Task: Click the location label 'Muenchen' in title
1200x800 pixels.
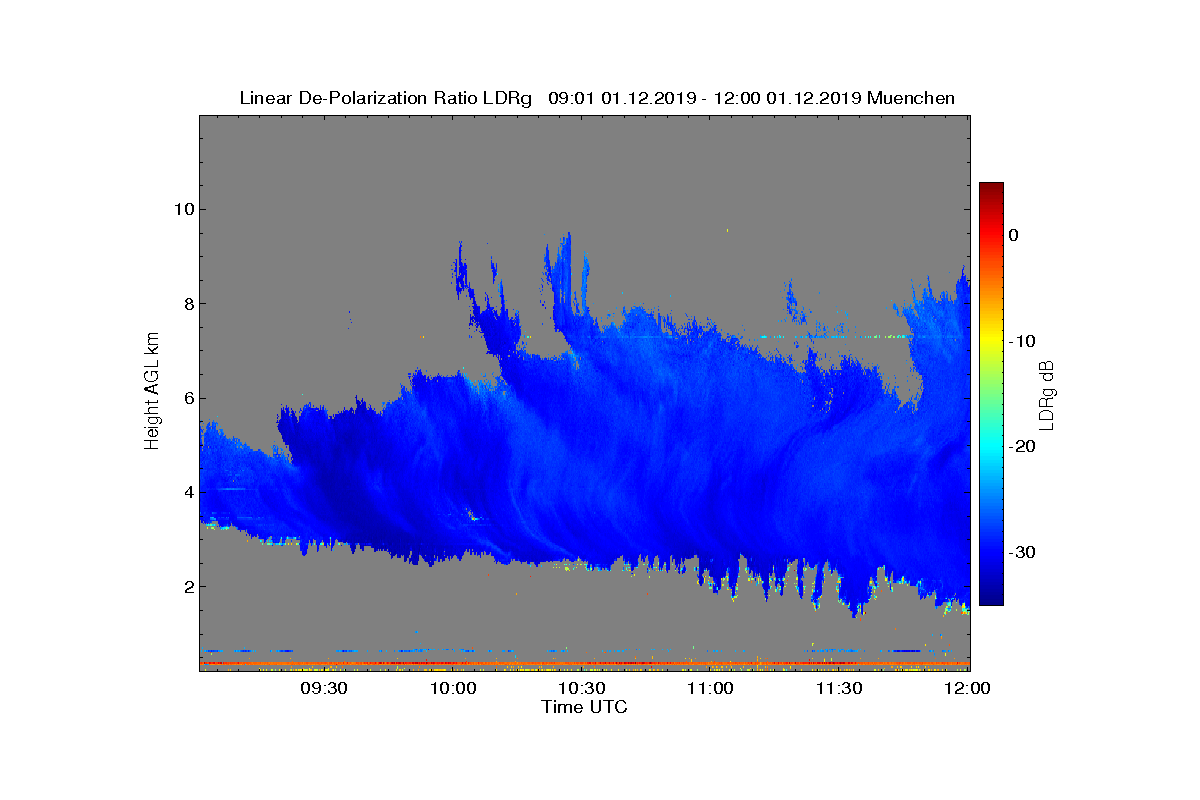Action: (911, 98)
